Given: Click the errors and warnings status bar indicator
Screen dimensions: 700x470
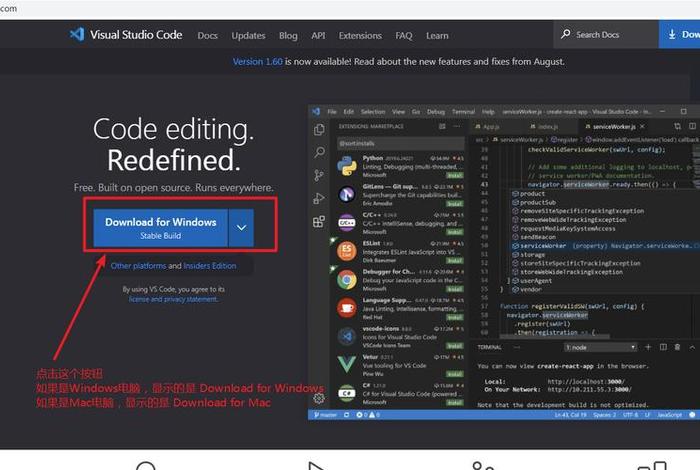Looking at the screenshot, I should [x=368, y=415].
